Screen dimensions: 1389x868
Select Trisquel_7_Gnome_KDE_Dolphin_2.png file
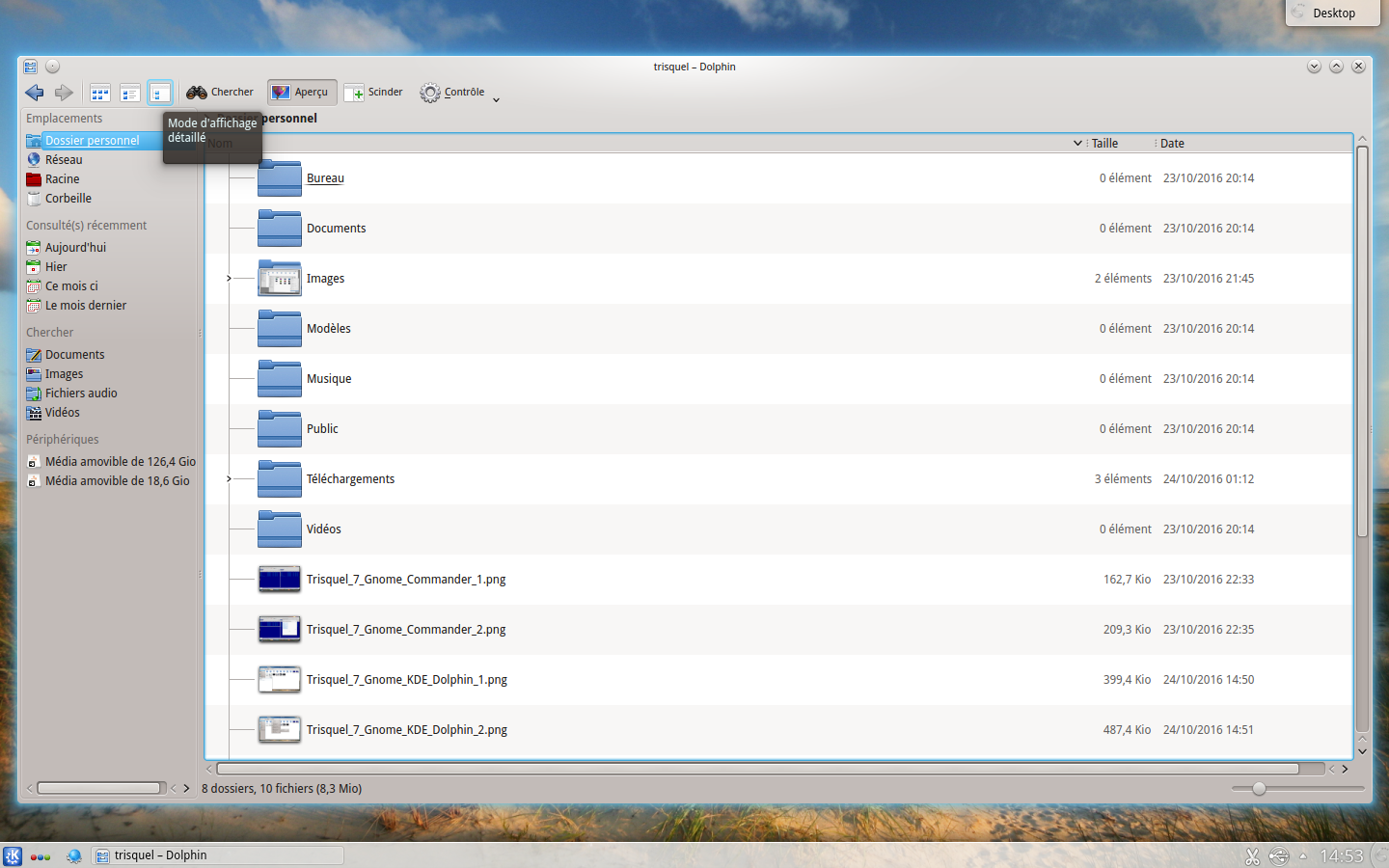tap(406, 730)
